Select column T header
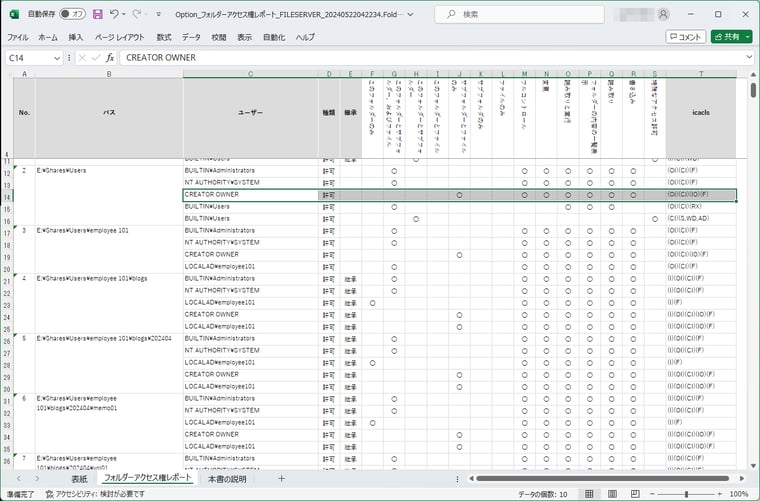Image resolution: width=760 pixels, height=501 pixels. point(701,74)
